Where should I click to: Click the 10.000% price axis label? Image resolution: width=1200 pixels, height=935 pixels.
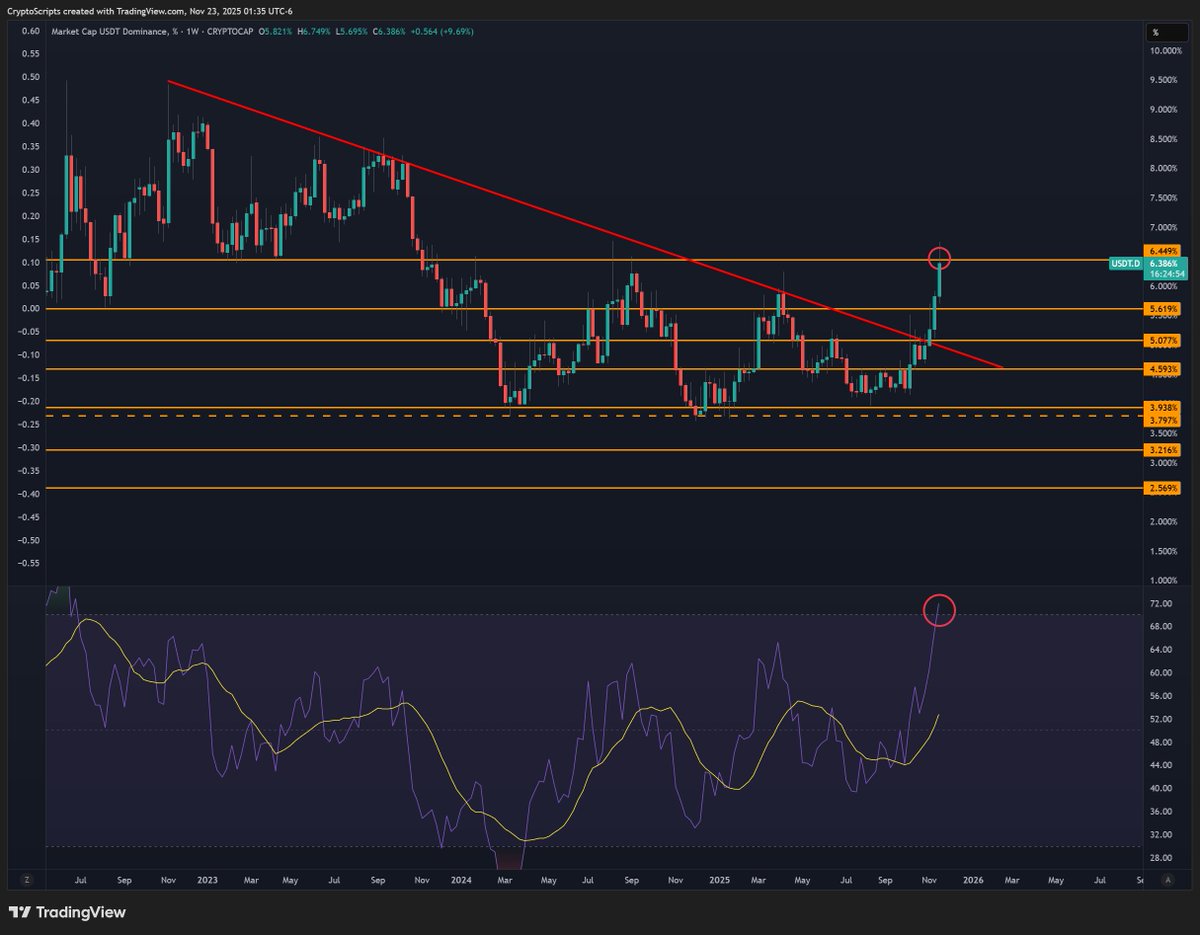coord(1166,50)
